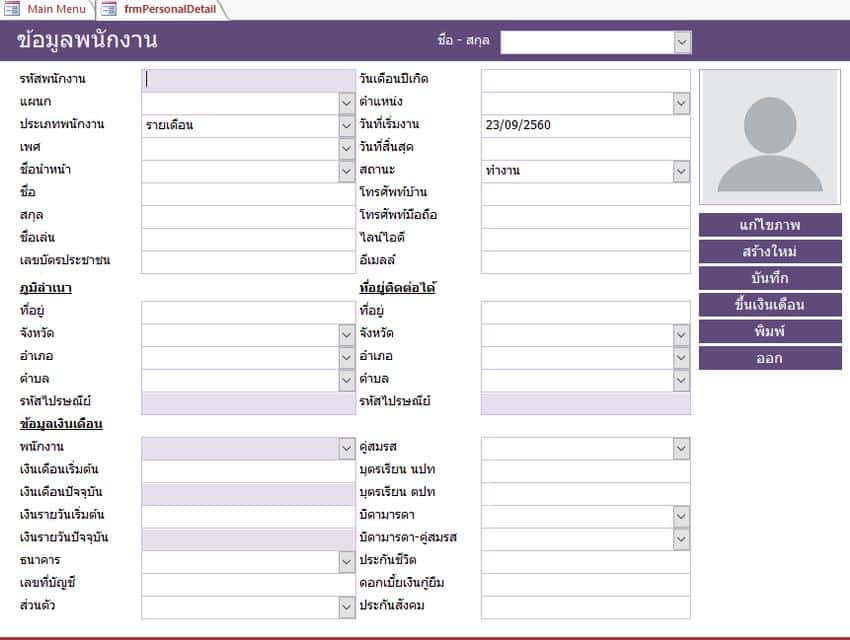Click the วันที่สิ้นสุด input field
This screenshot has height=640, width=850.
point(585,148)
